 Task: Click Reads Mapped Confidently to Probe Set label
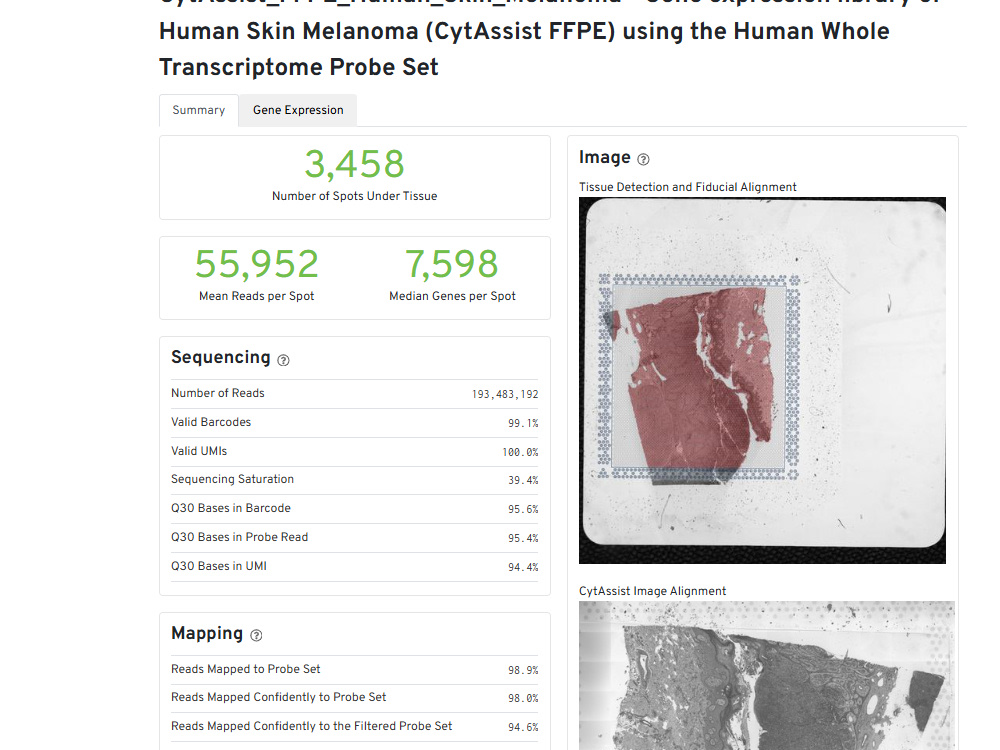tap(279, 697)
